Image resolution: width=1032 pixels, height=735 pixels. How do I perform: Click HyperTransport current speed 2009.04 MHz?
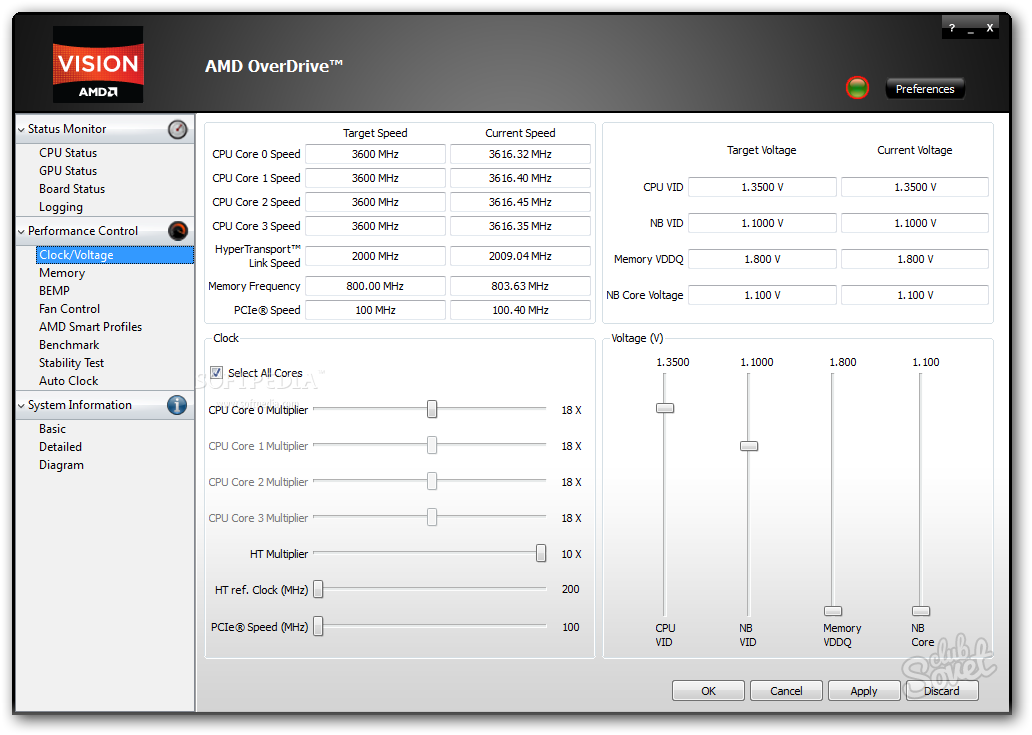[x=520, y=256]
